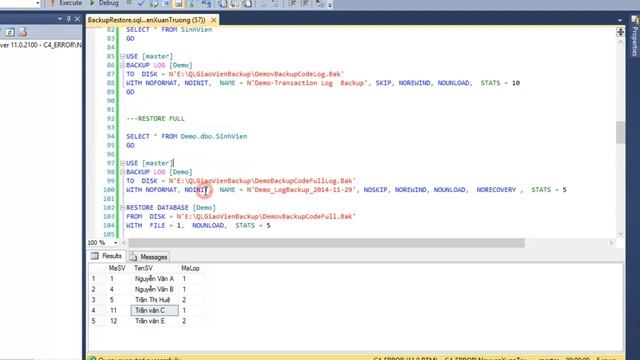Click the MaSV column header
640x360 pixels.
[x=117, y=268]
